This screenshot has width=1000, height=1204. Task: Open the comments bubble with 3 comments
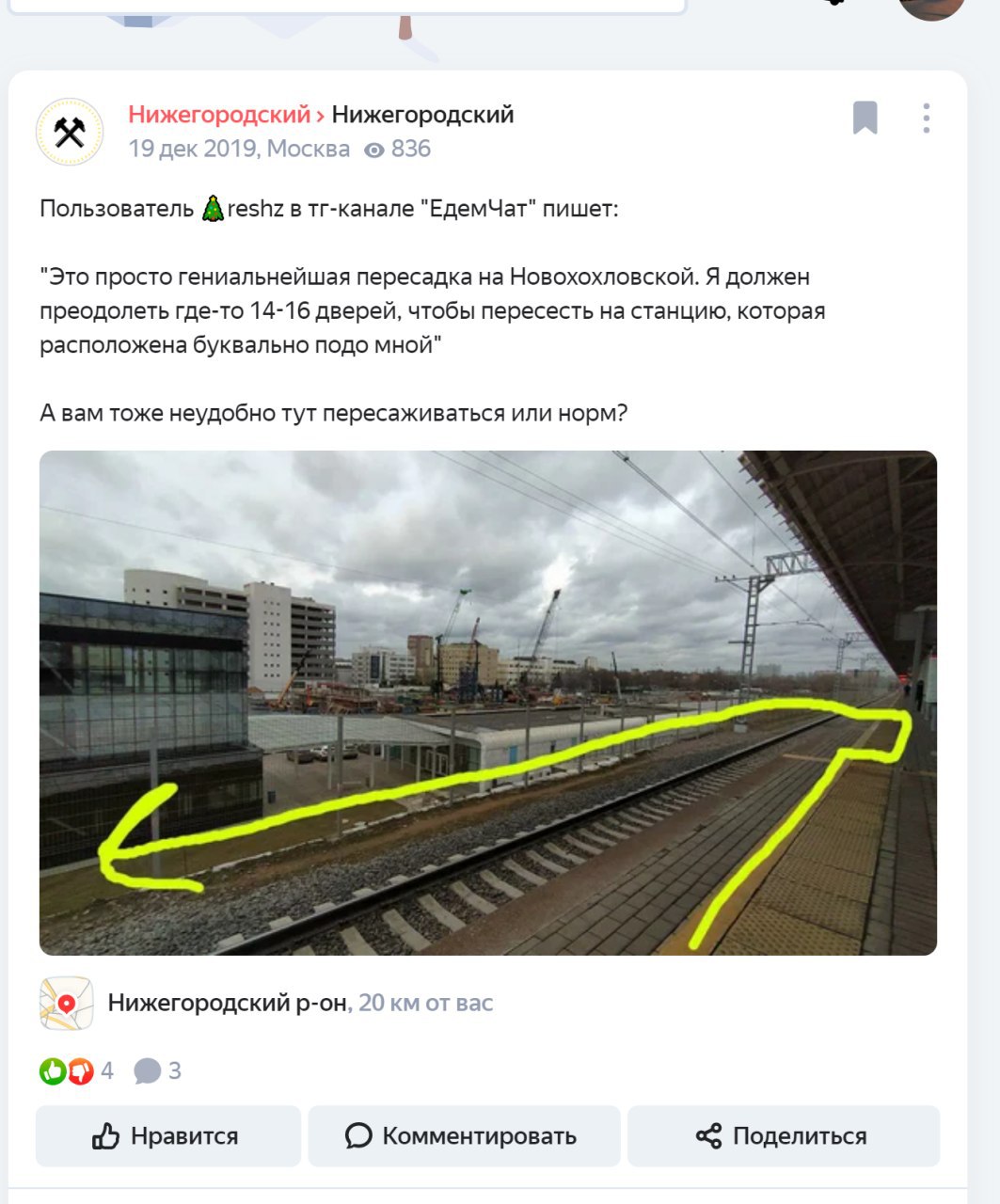[157, 1070]
